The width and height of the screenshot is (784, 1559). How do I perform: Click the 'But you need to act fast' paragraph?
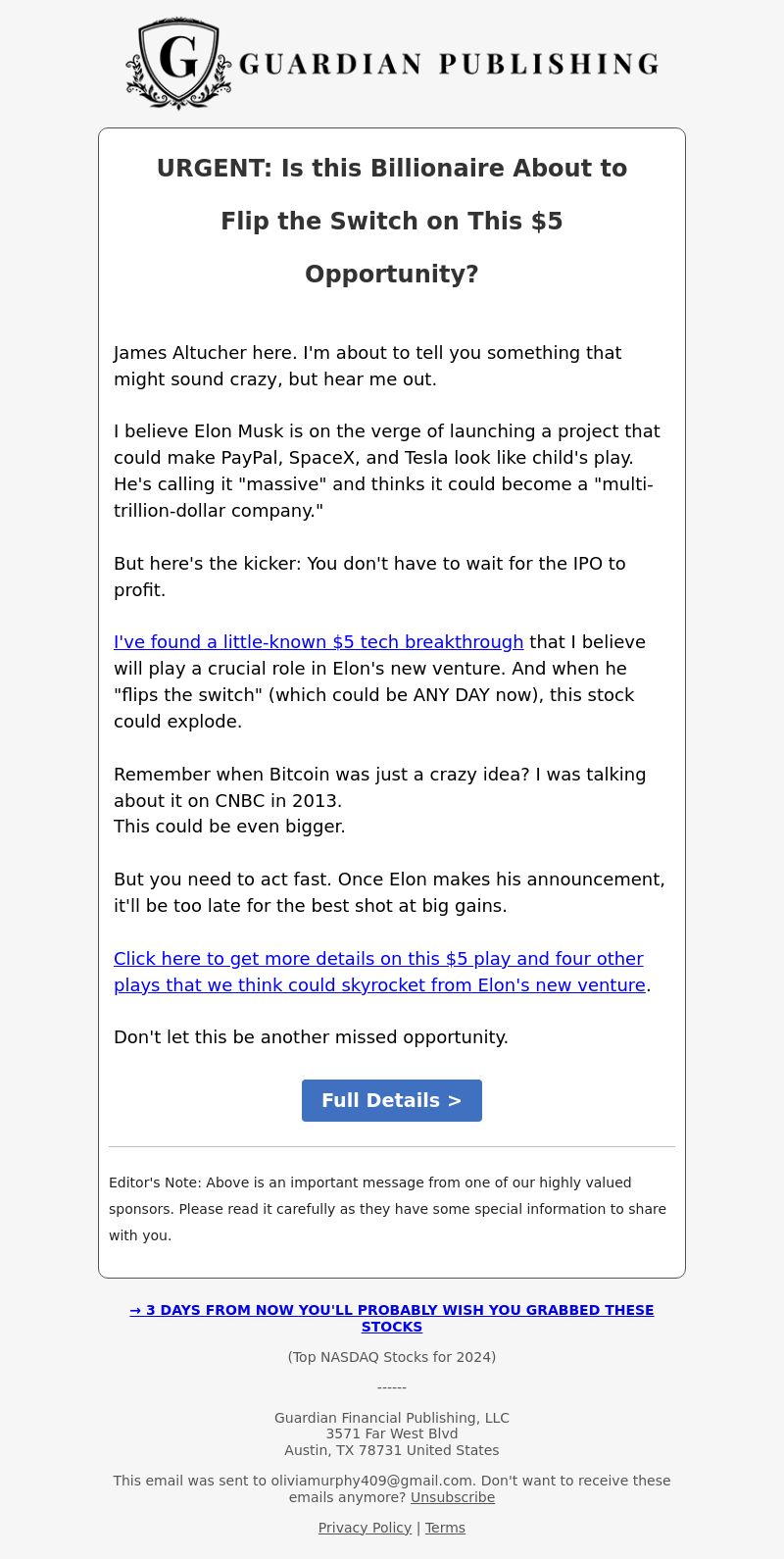(x=389, y=892)
